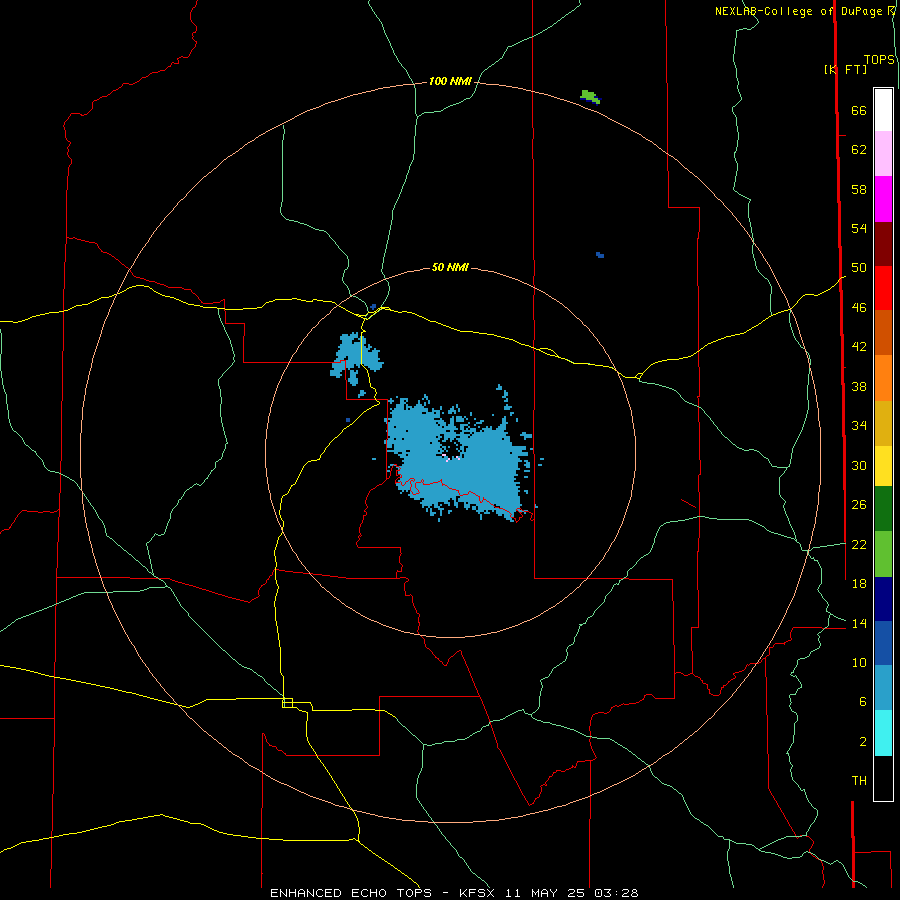
Task: Click the 34 value on the legend
Action: (x=859, y=425)
